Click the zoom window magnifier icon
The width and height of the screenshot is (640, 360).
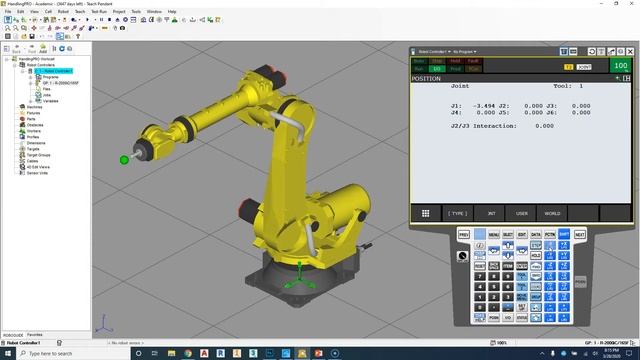[x=24, y=28]
